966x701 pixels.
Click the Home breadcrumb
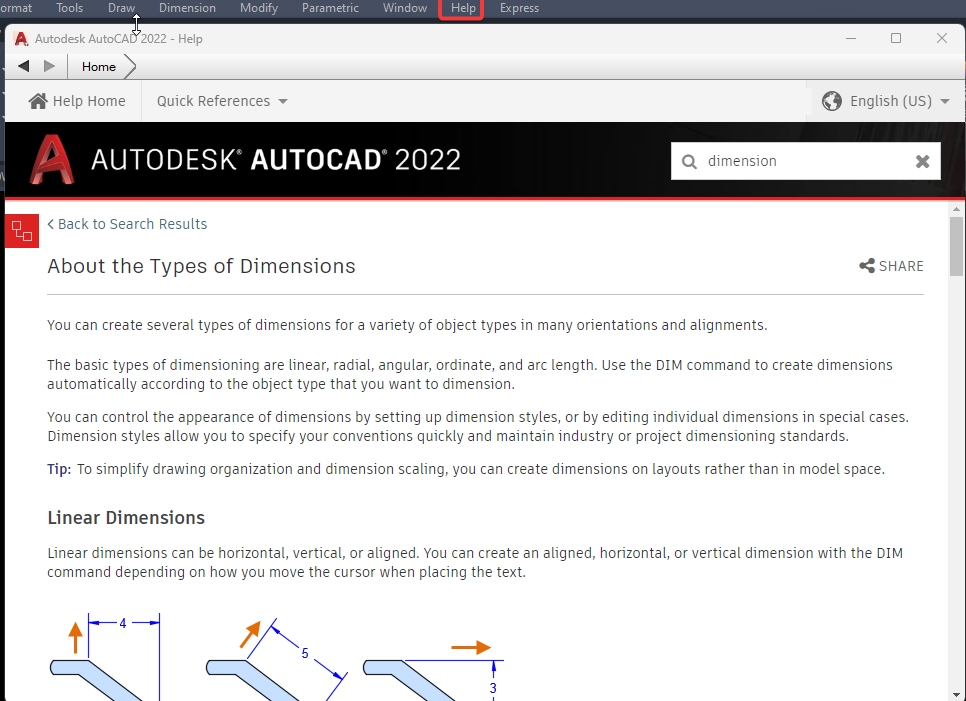(x=99, y=67)
